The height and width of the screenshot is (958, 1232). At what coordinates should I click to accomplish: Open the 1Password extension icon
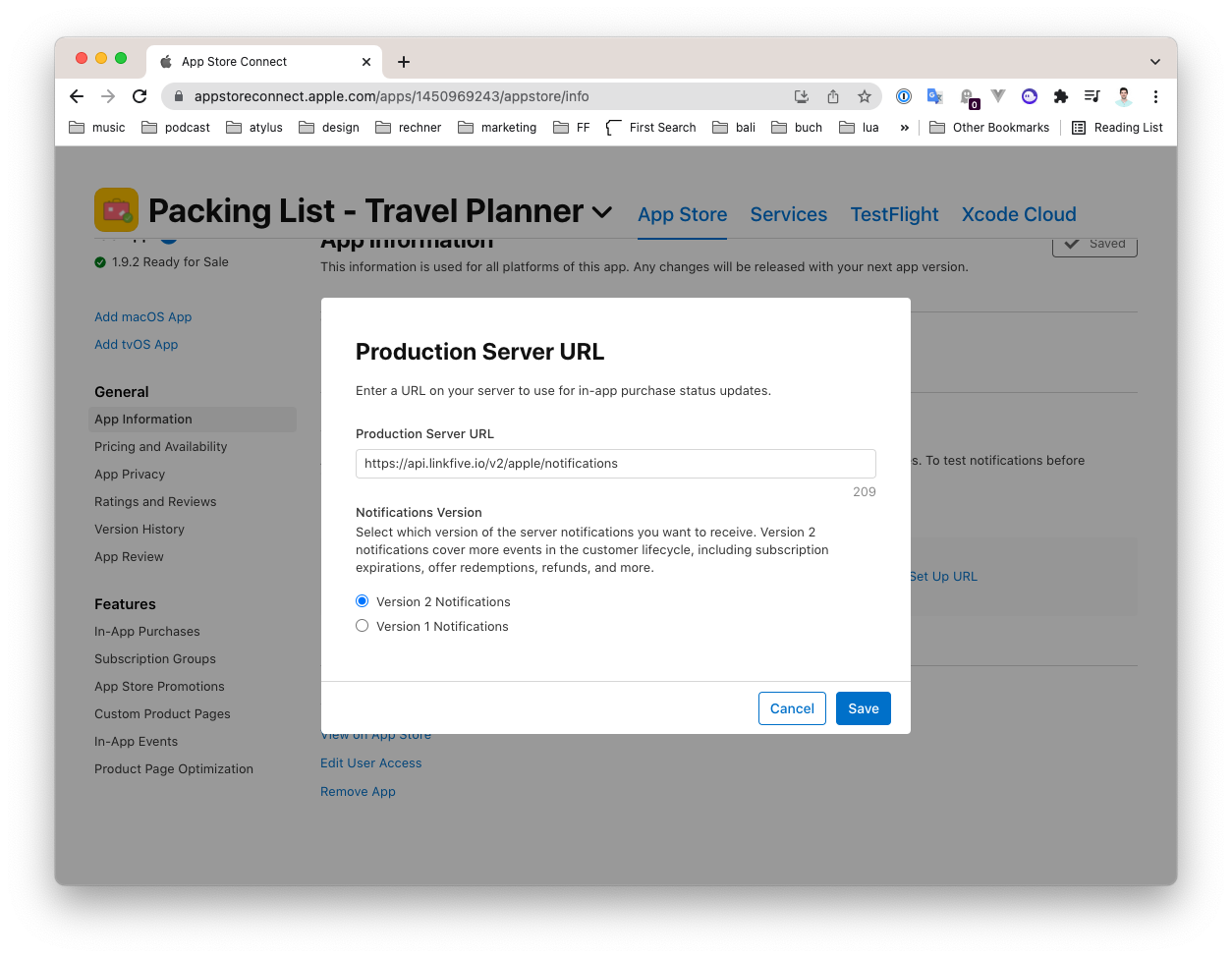pos(904,96)
